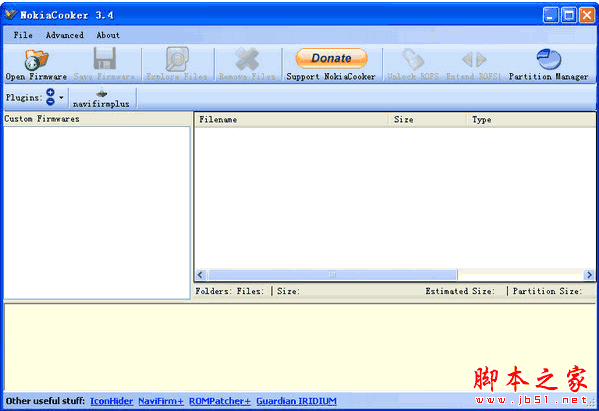Click the Extend ROFS1 arrows icon
This screenshot has height=411, width=599.
(474, 59)
